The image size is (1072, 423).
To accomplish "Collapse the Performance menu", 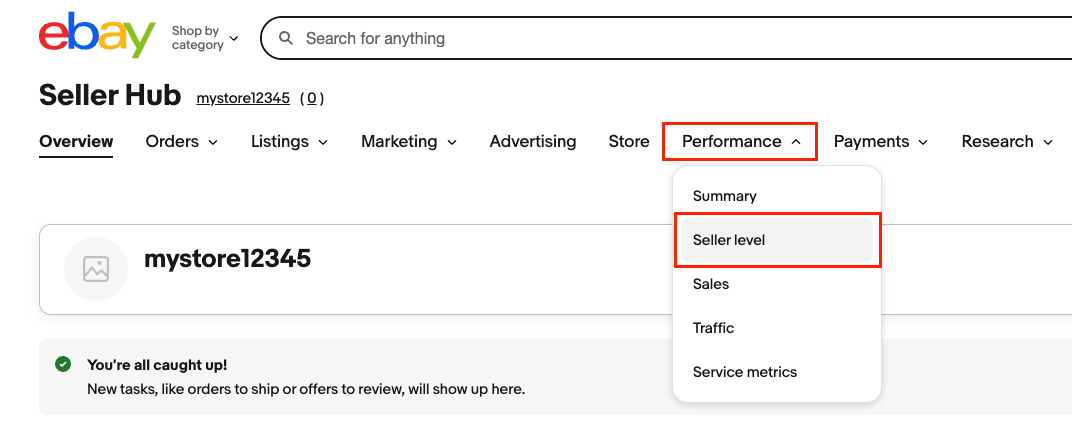I will (740, 141).
